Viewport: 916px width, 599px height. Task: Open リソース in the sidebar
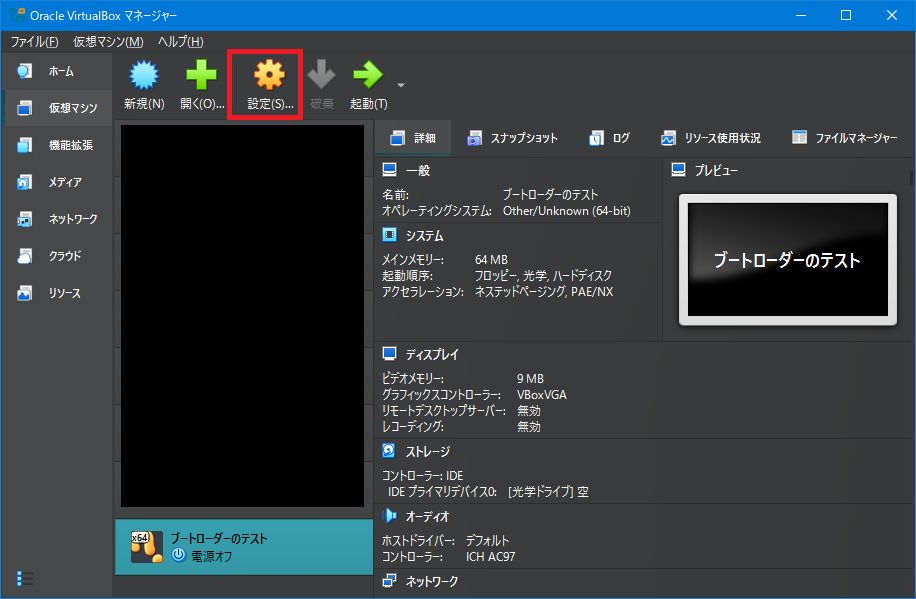pos(56,293)
